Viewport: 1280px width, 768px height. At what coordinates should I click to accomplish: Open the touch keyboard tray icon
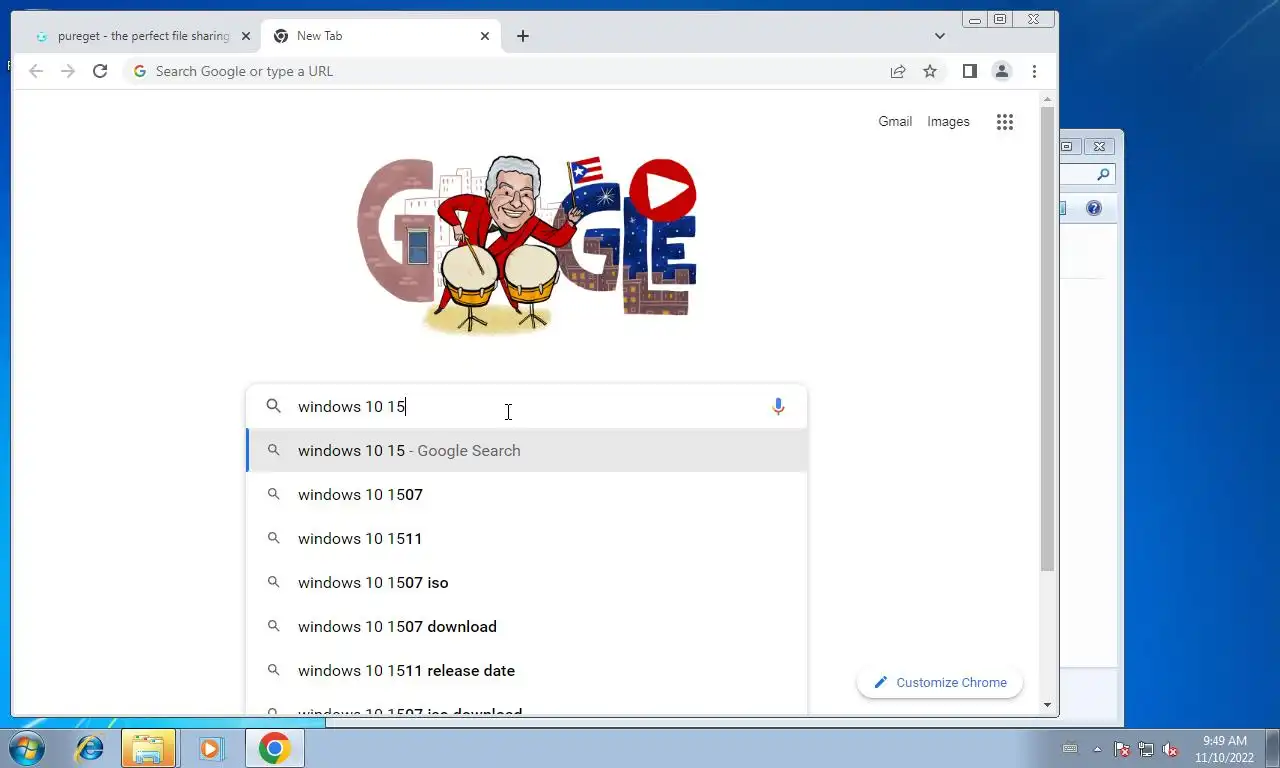[x=1070, y=748]
